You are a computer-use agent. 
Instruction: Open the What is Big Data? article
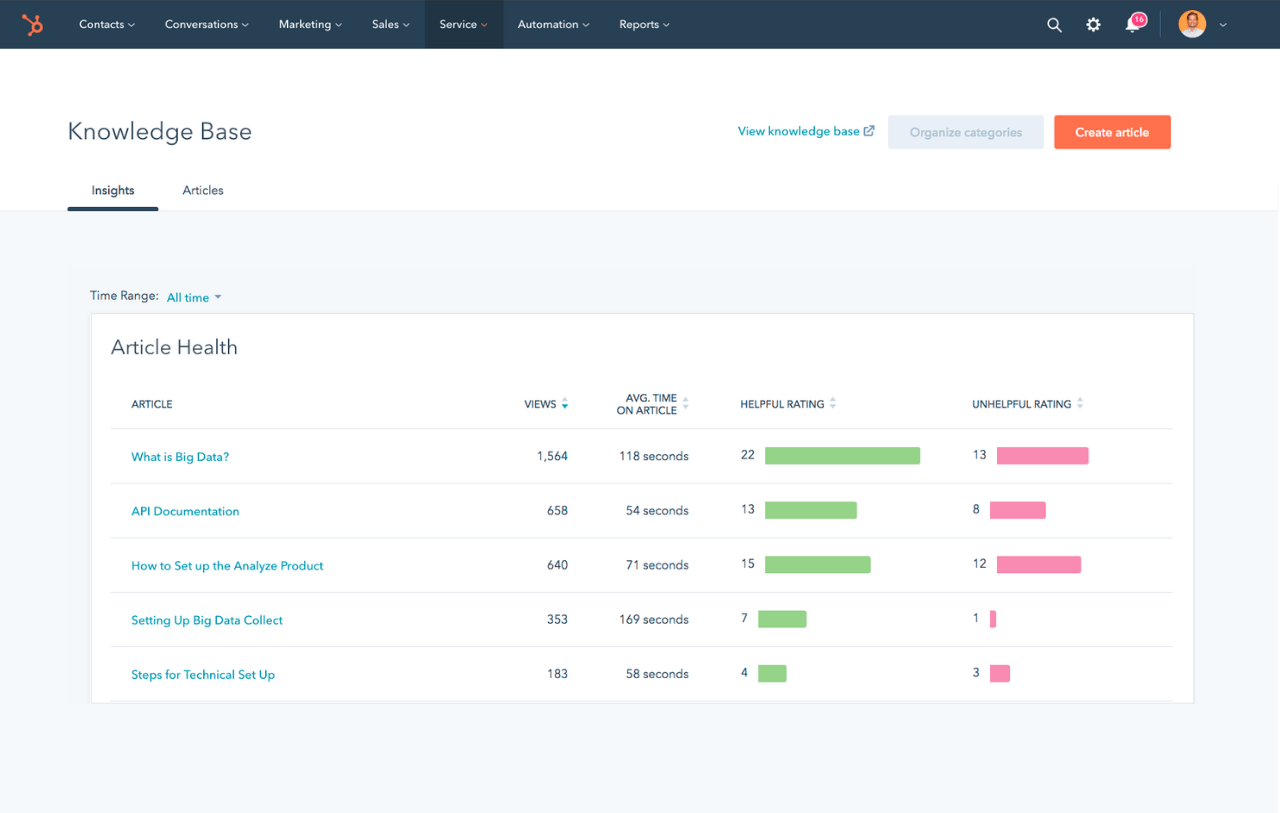coord(180,456)
